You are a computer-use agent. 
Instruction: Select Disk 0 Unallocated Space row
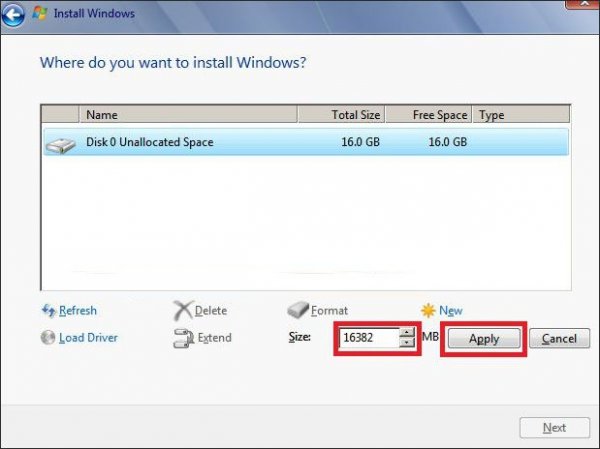[x=300, y=143]
